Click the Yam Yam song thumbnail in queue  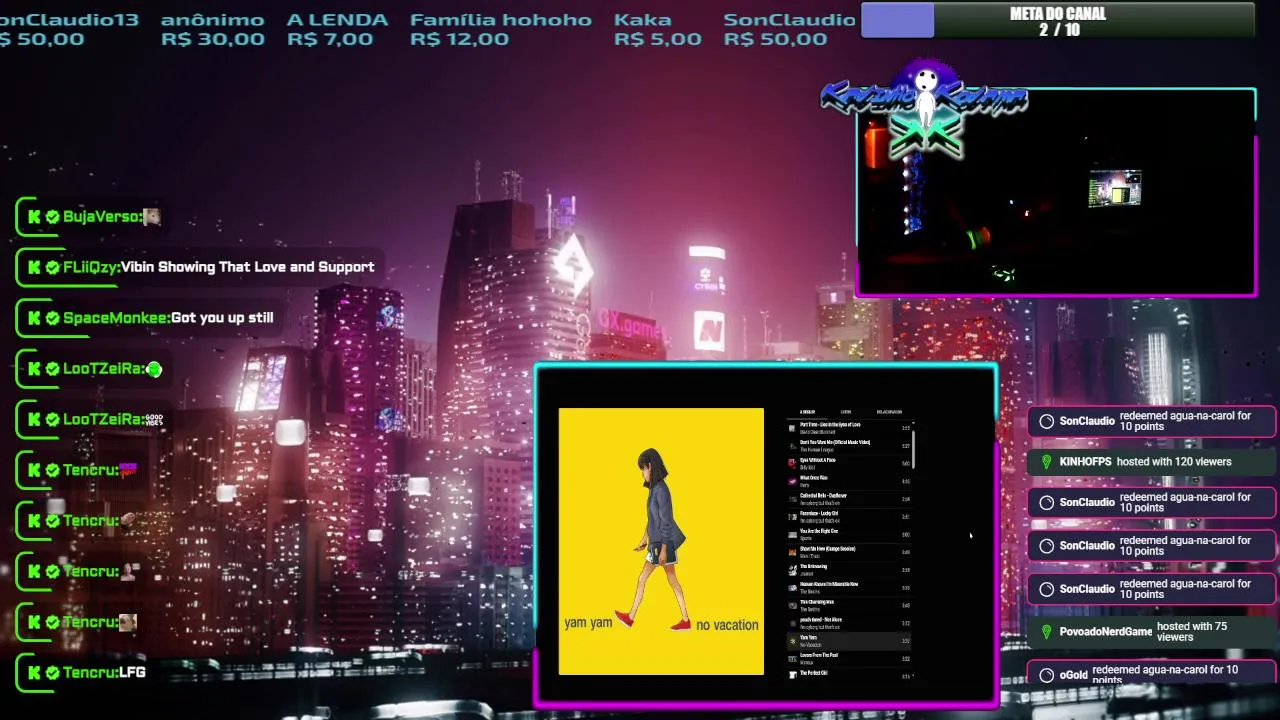tap(792, 640)
